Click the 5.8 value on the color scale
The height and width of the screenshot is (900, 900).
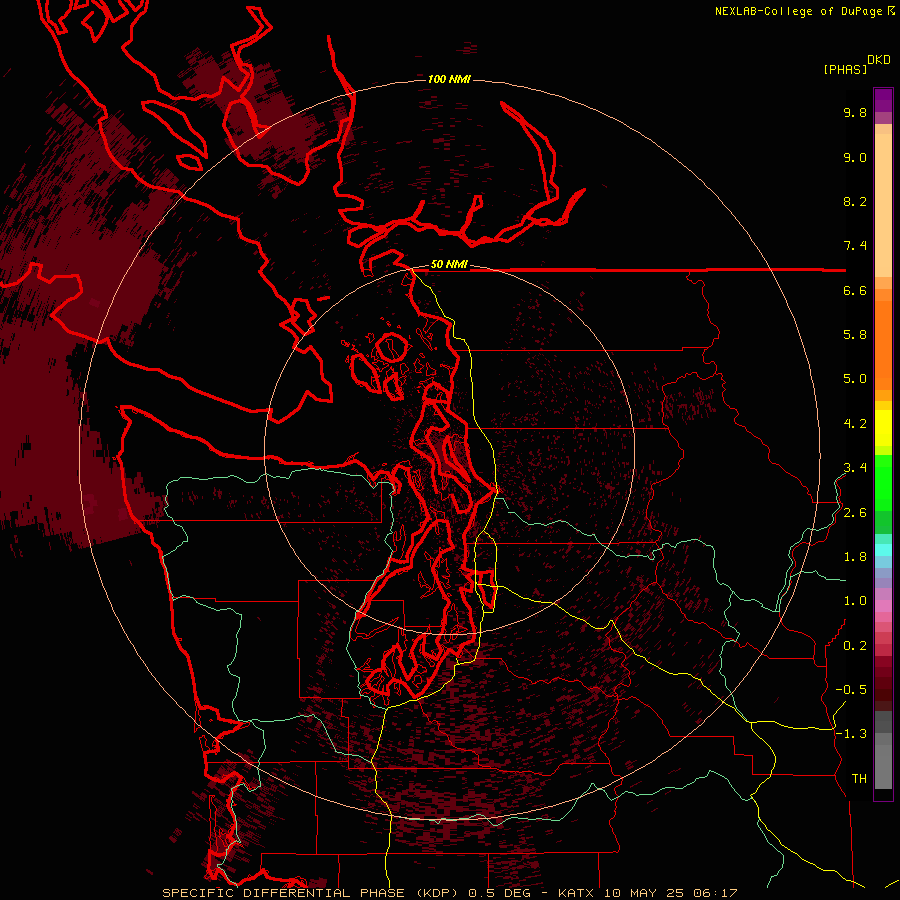pos(855,335)
